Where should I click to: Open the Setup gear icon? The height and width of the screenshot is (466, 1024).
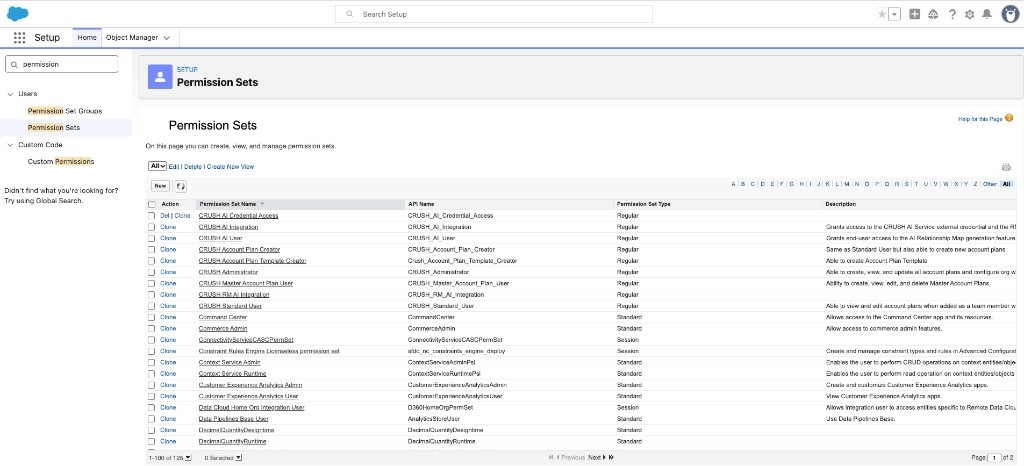pyautogui.click(x=970, y=14)
